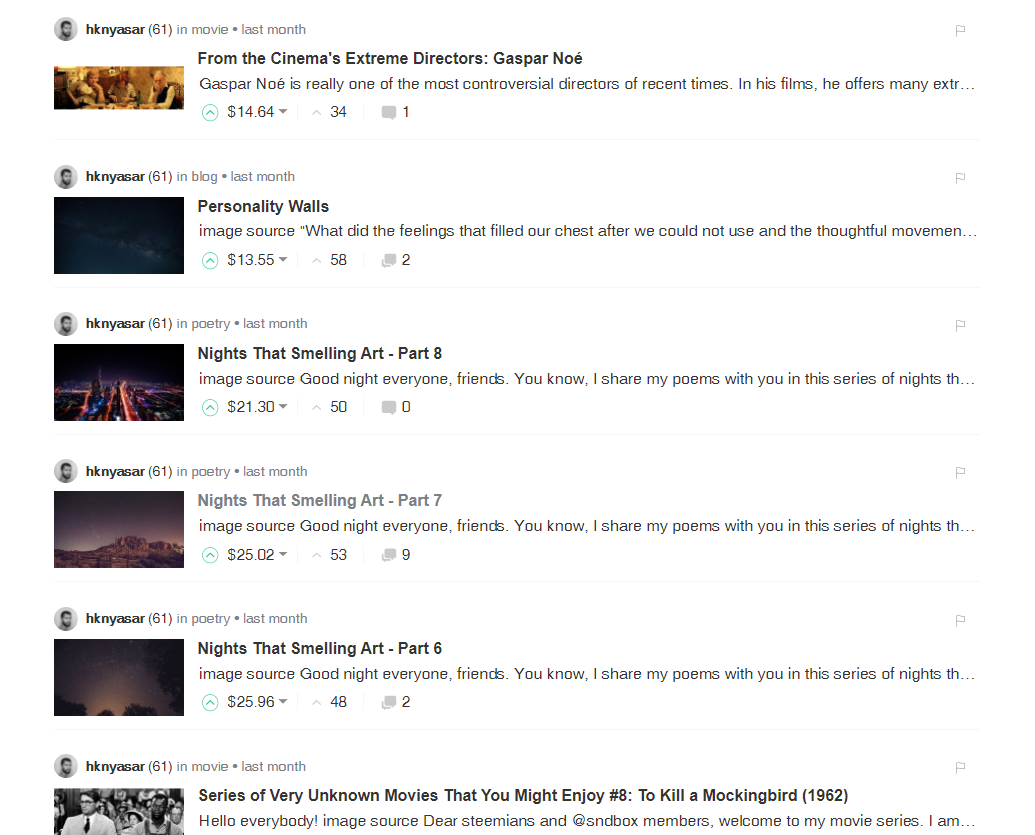Show voters list with 48 votes
Screen dimensions: 1035x835
coord(329,702)
